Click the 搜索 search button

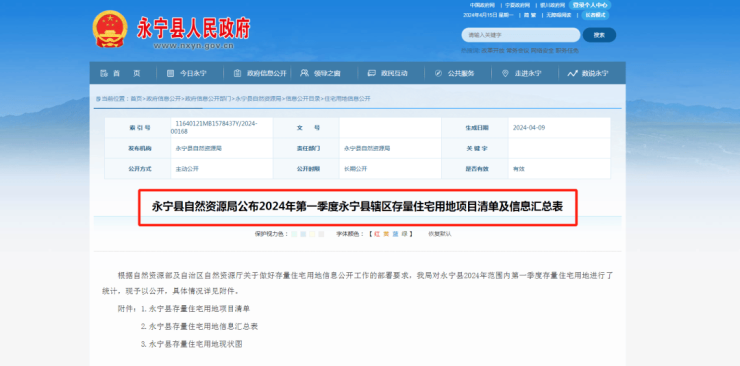(x=599, y=35)
